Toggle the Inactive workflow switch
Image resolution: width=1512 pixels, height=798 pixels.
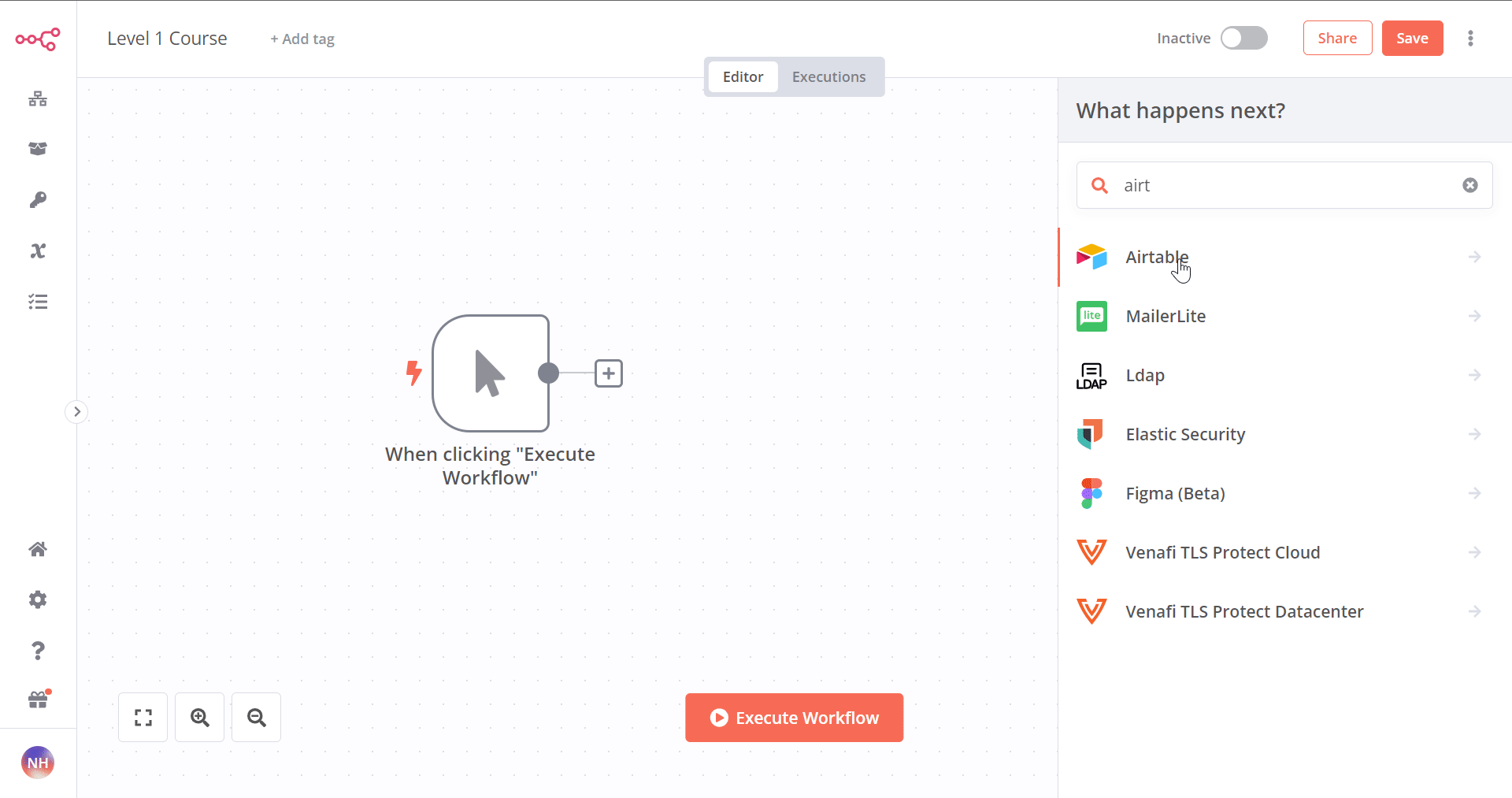tap(1243, 38)
